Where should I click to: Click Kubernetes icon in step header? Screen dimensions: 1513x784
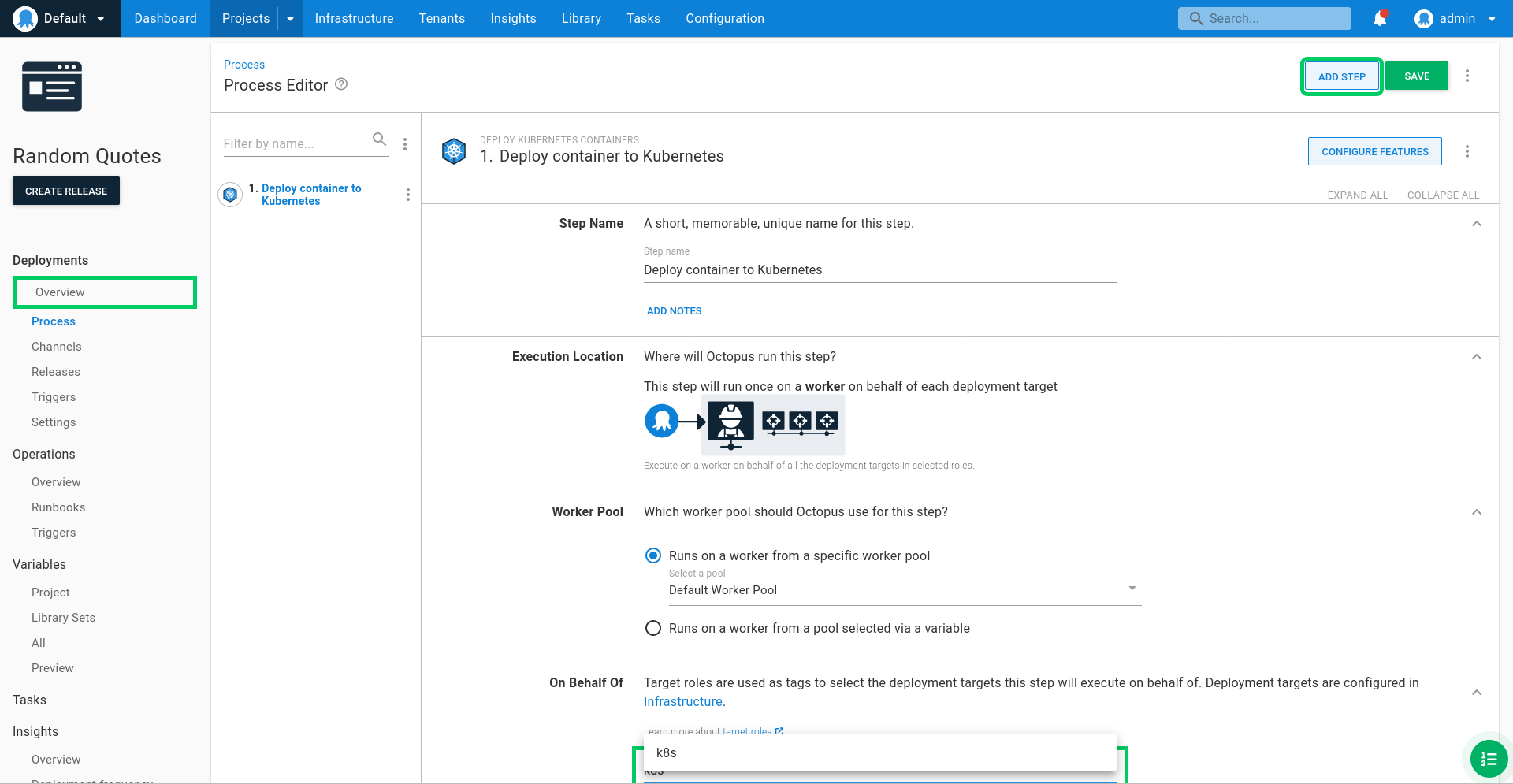(x=454, y=150)
